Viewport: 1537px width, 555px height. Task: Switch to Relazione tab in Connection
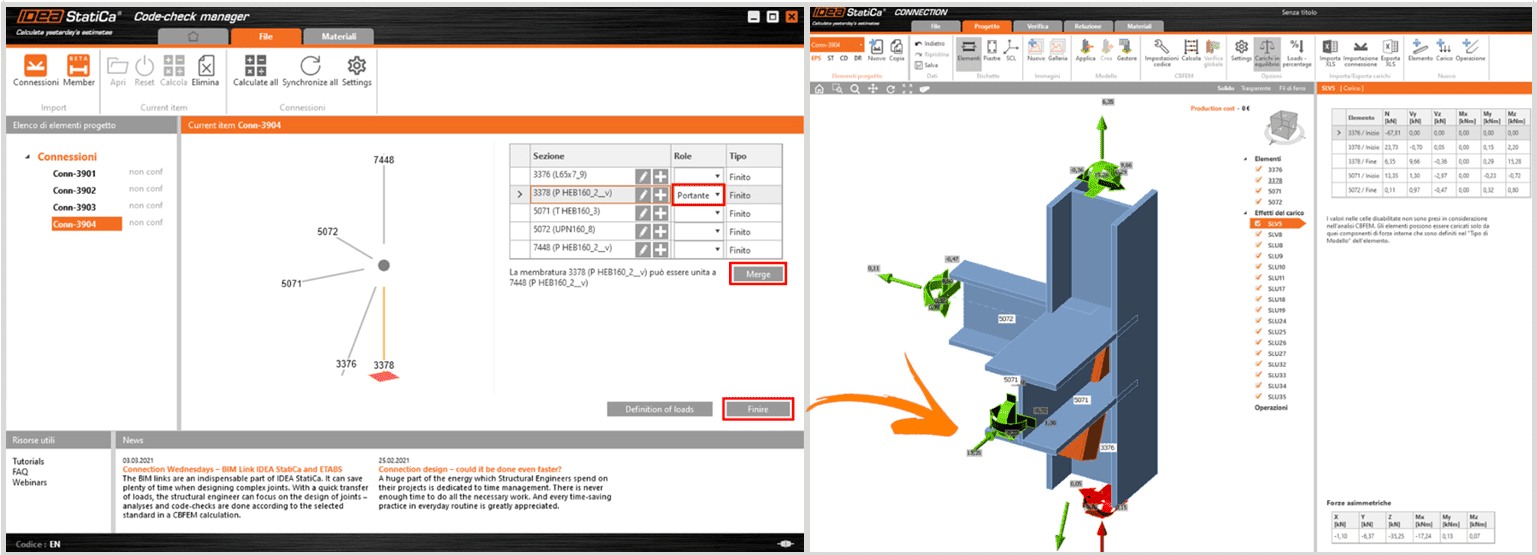(x=1089, y=26)
